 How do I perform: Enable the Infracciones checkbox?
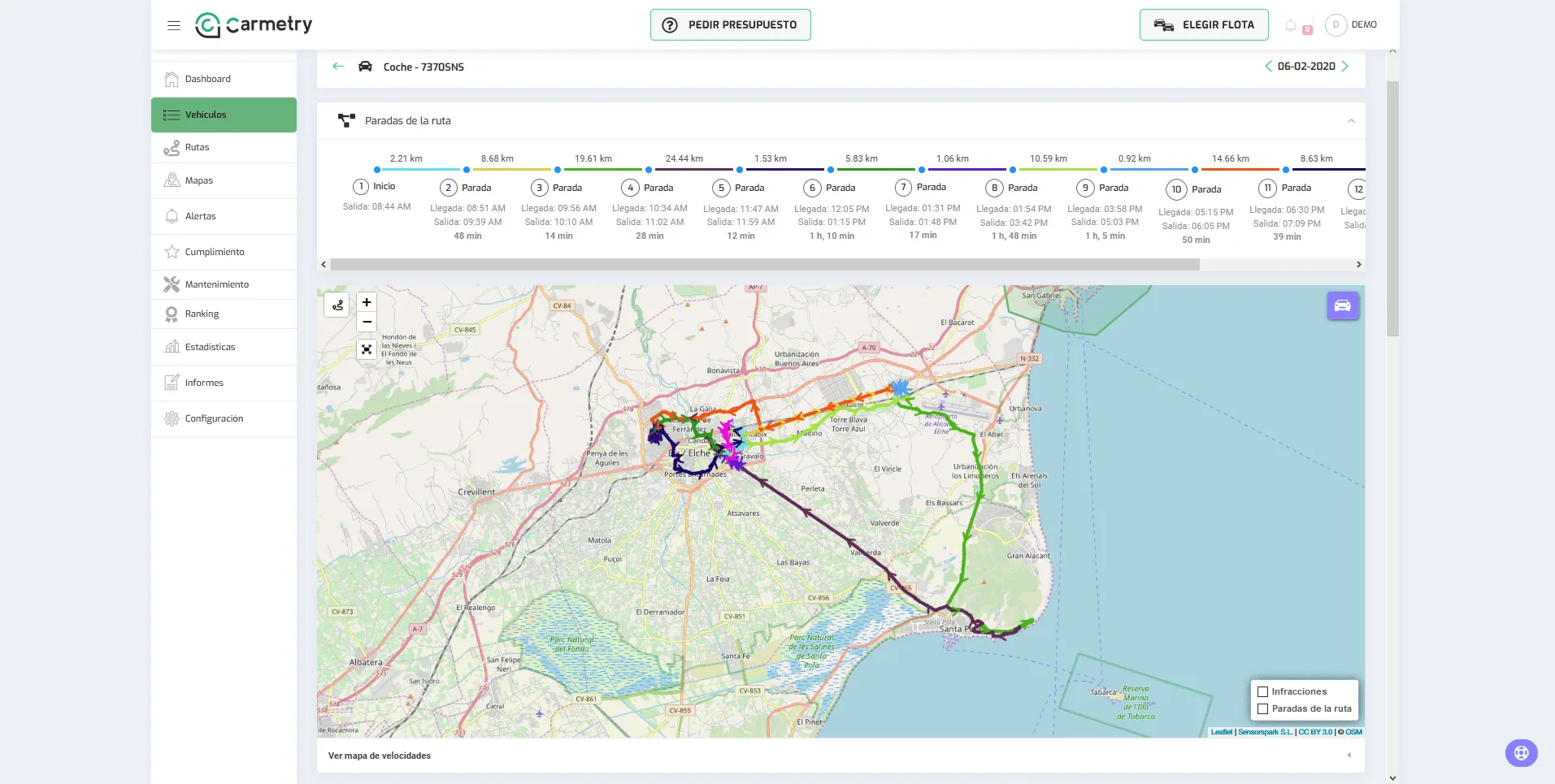click(x=1262, y=691)
